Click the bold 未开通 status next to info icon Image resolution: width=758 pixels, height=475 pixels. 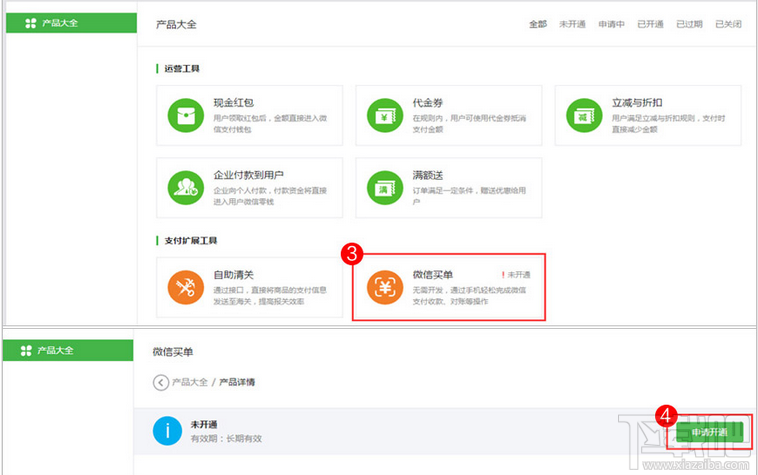click(204, 424)
